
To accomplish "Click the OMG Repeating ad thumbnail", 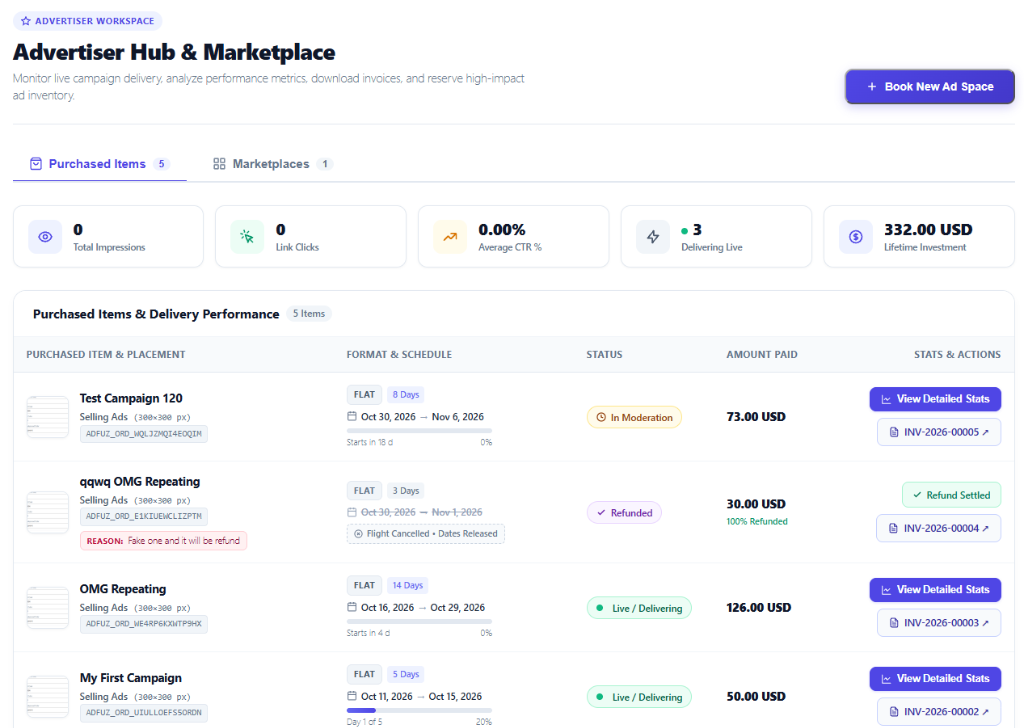I will pyautogui.click(x=48, y=607).
